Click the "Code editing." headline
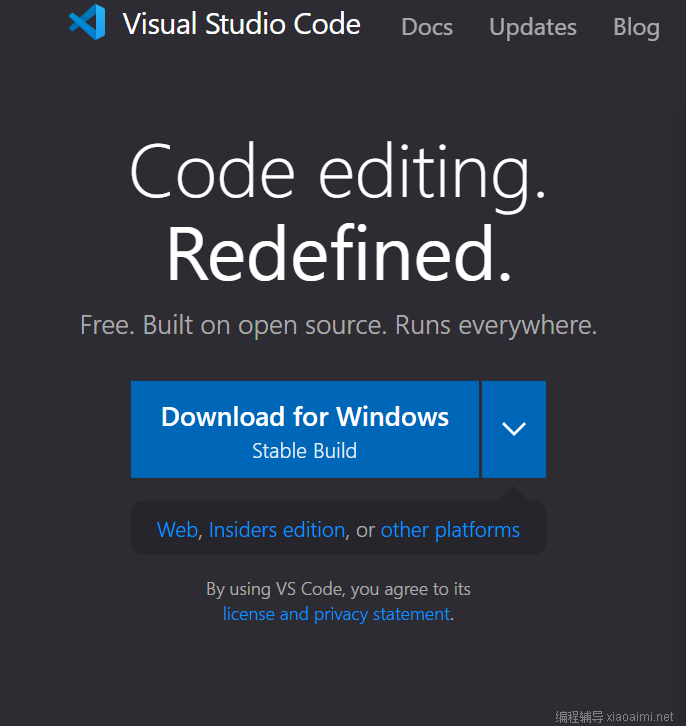Viewport: 686px width, 726px height. click(x=338, y=176)
